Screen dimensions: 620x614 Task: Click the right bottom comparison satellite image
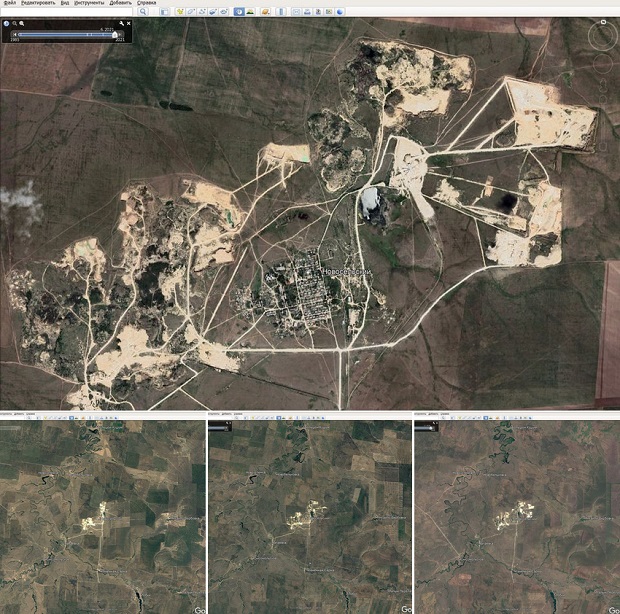[x=517, y=517]
